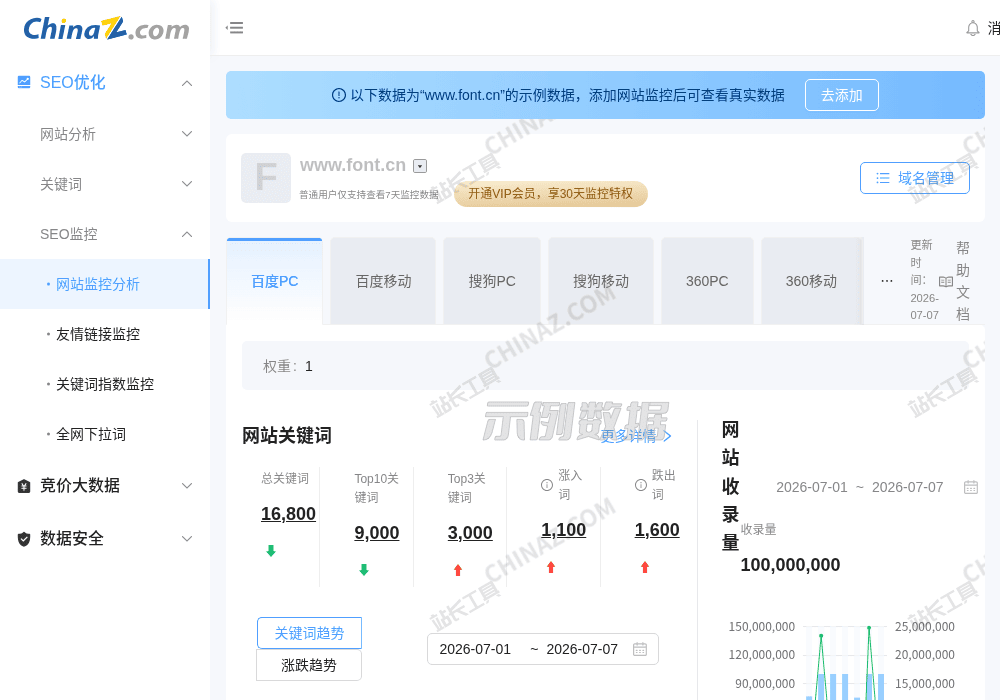Switch to the 百度移动 tab
Image resolution: width=1000 pixels, height=700 pixels.
383,281
